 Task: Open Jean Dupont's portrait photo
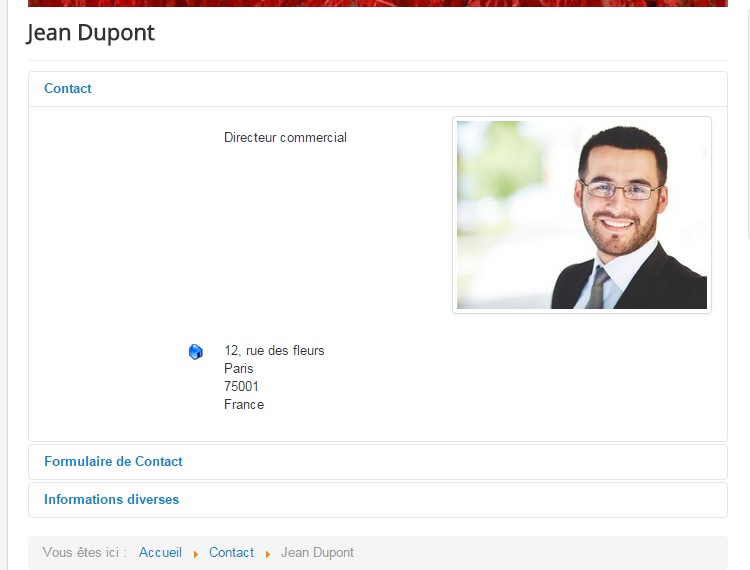[582, 215]
